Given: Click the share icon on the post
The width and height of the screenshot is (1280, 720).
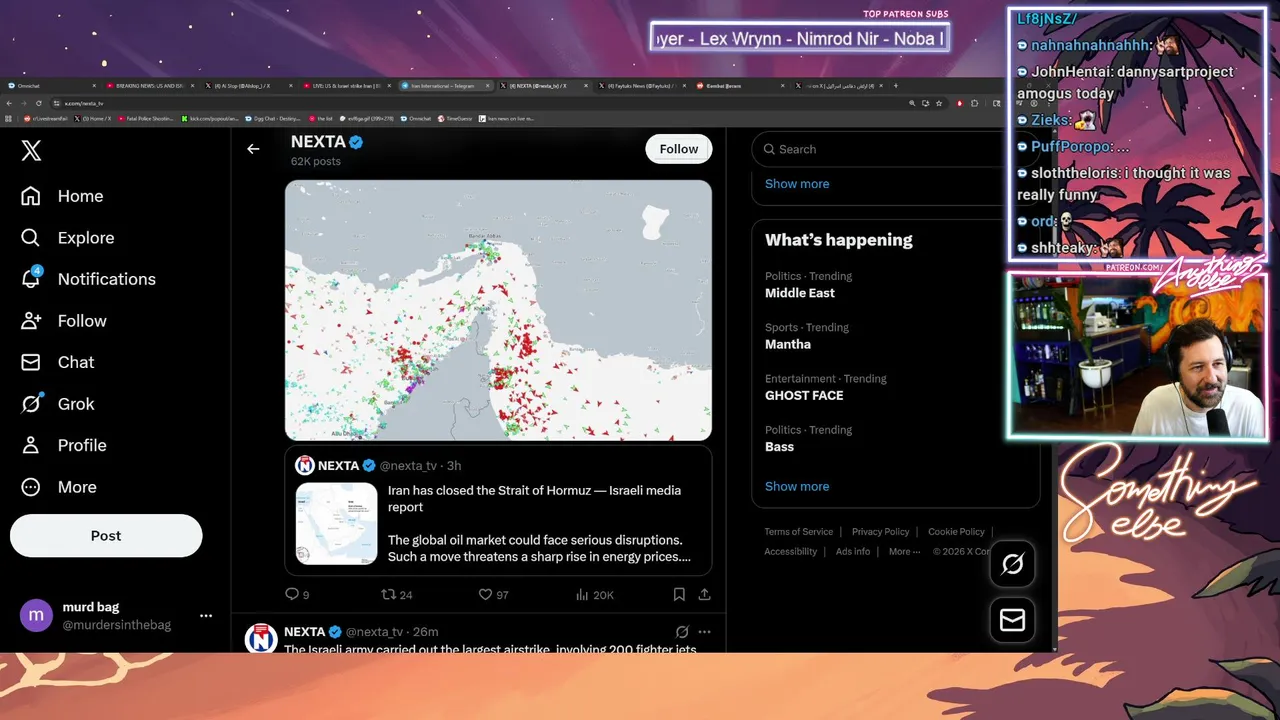Looking at the screenshot, I should [704, 594].
